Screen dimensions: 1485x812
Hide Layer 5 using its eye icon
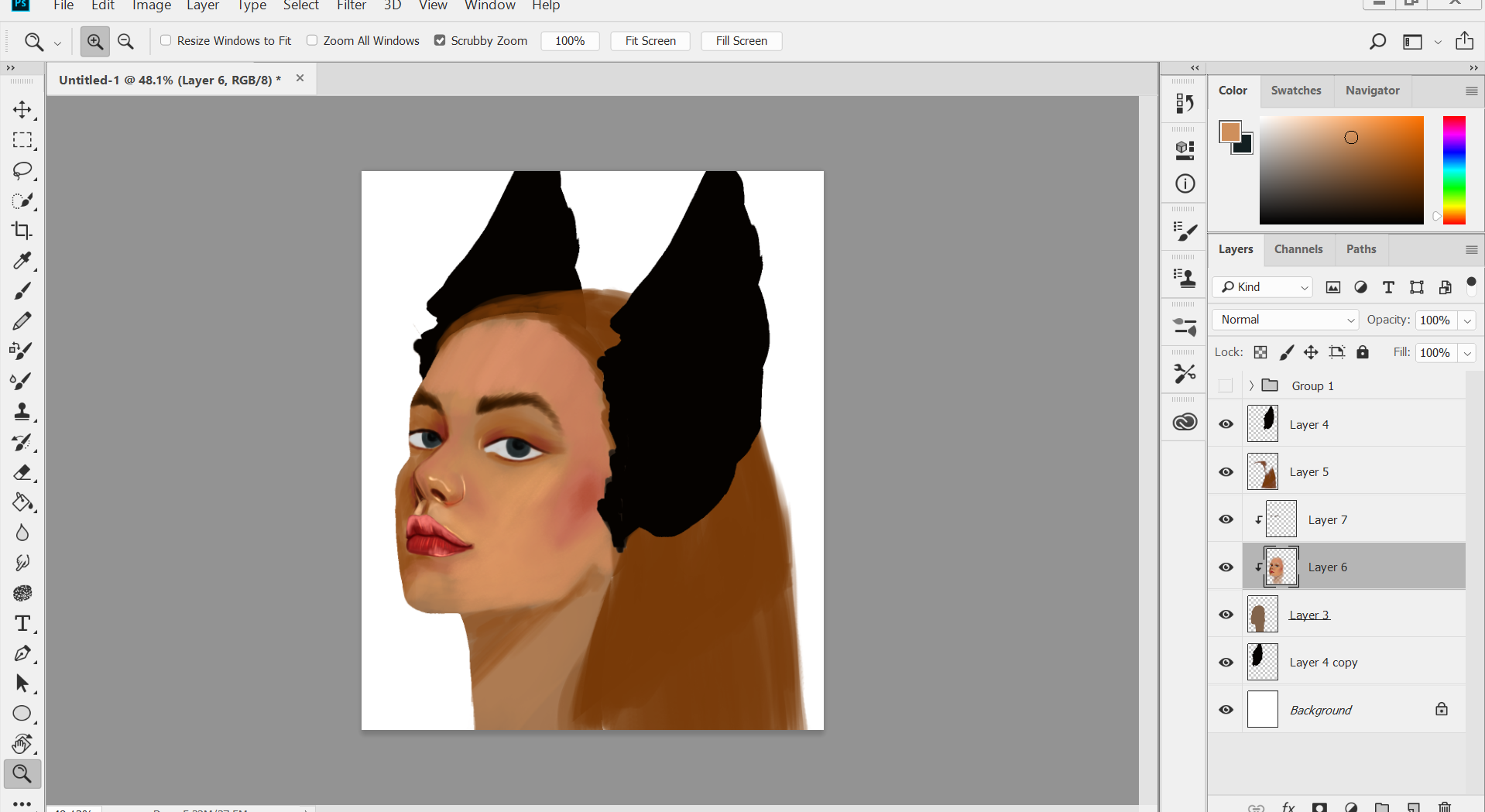tap(1226, 472)
